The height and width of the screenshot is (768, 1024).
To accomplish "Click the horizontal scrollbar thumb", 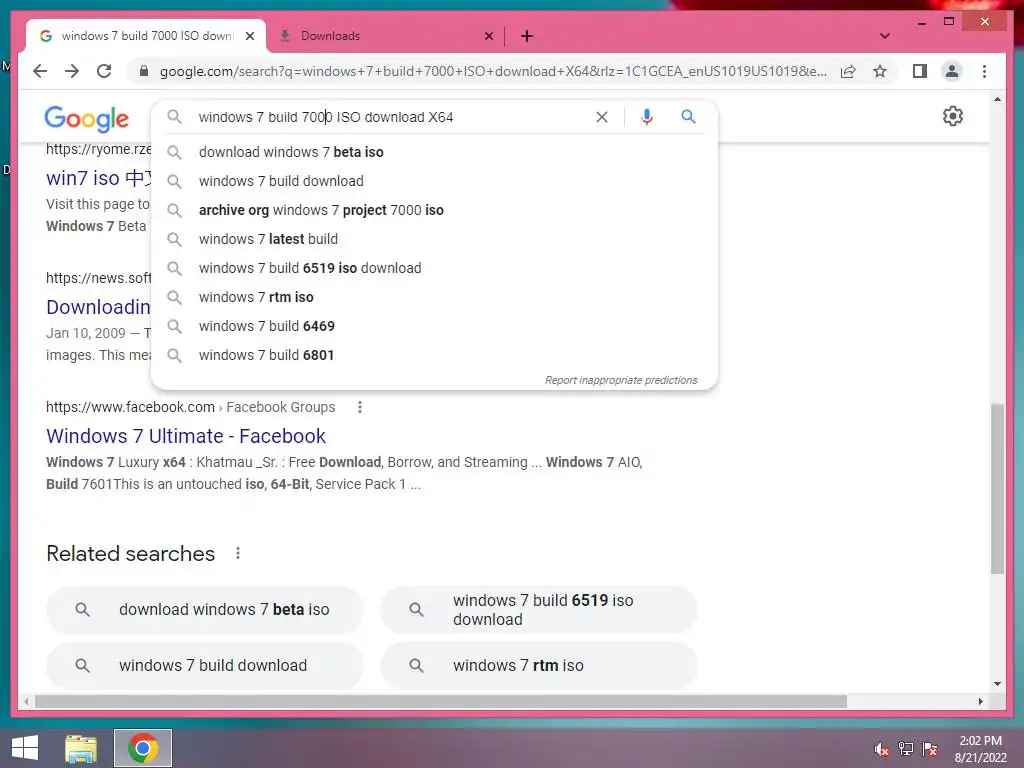I will [441, 701].
